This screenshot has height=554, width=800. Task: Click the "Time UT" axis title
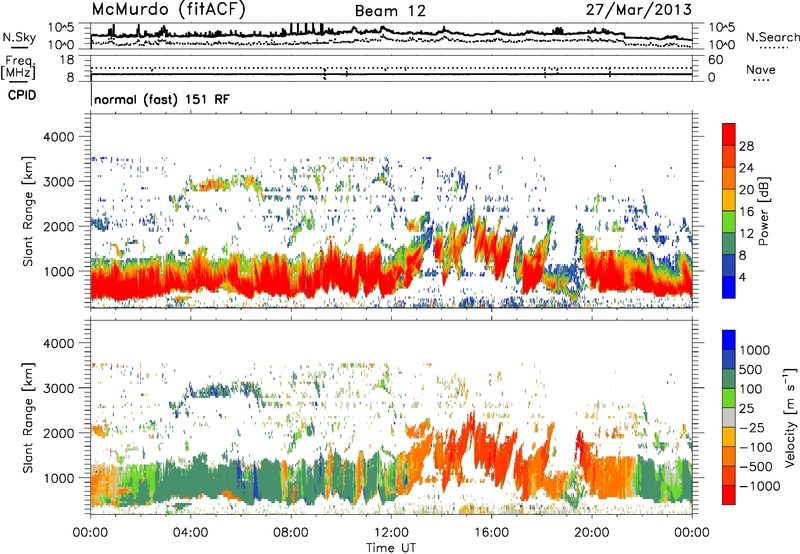(x=391, y=548)
